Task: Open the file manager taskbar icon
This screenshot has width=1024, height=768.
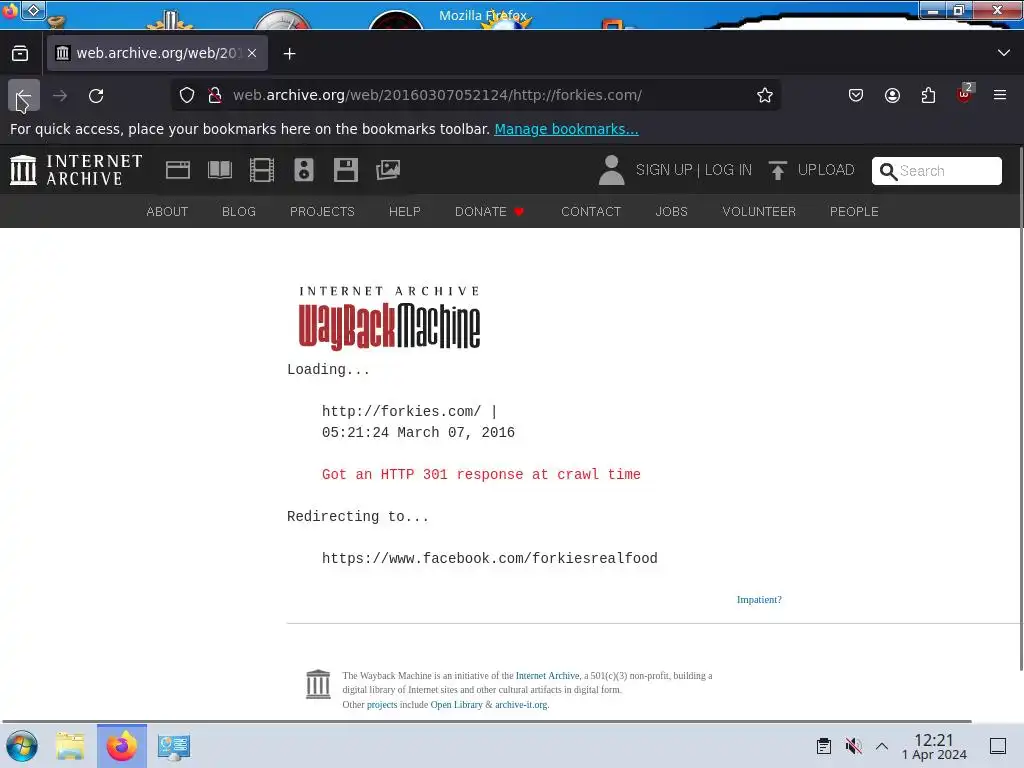Action: pos(70,746)
